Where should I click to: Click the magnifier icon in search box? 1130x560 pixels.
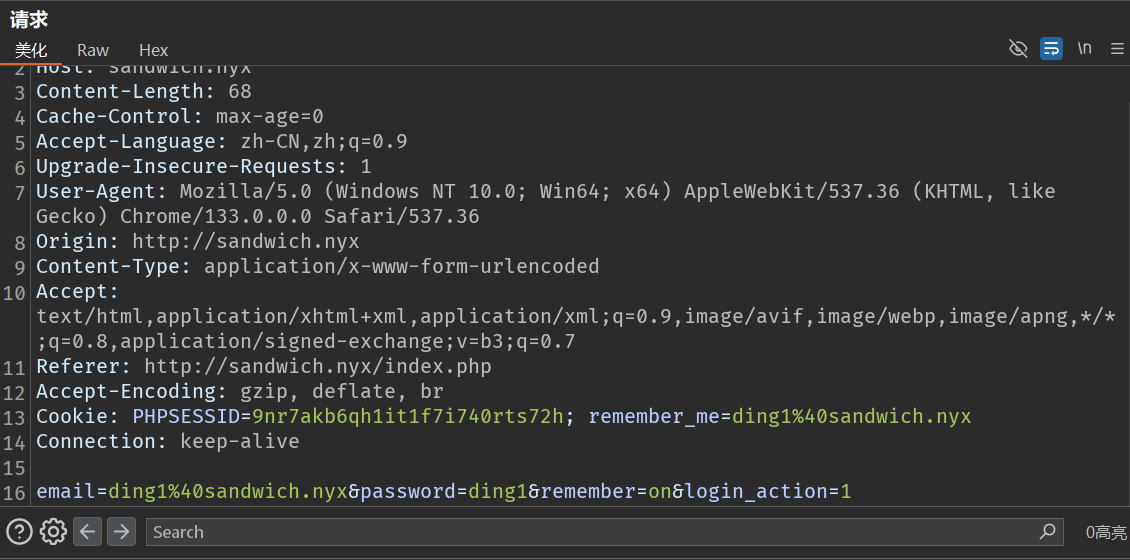click(1047, 531)
